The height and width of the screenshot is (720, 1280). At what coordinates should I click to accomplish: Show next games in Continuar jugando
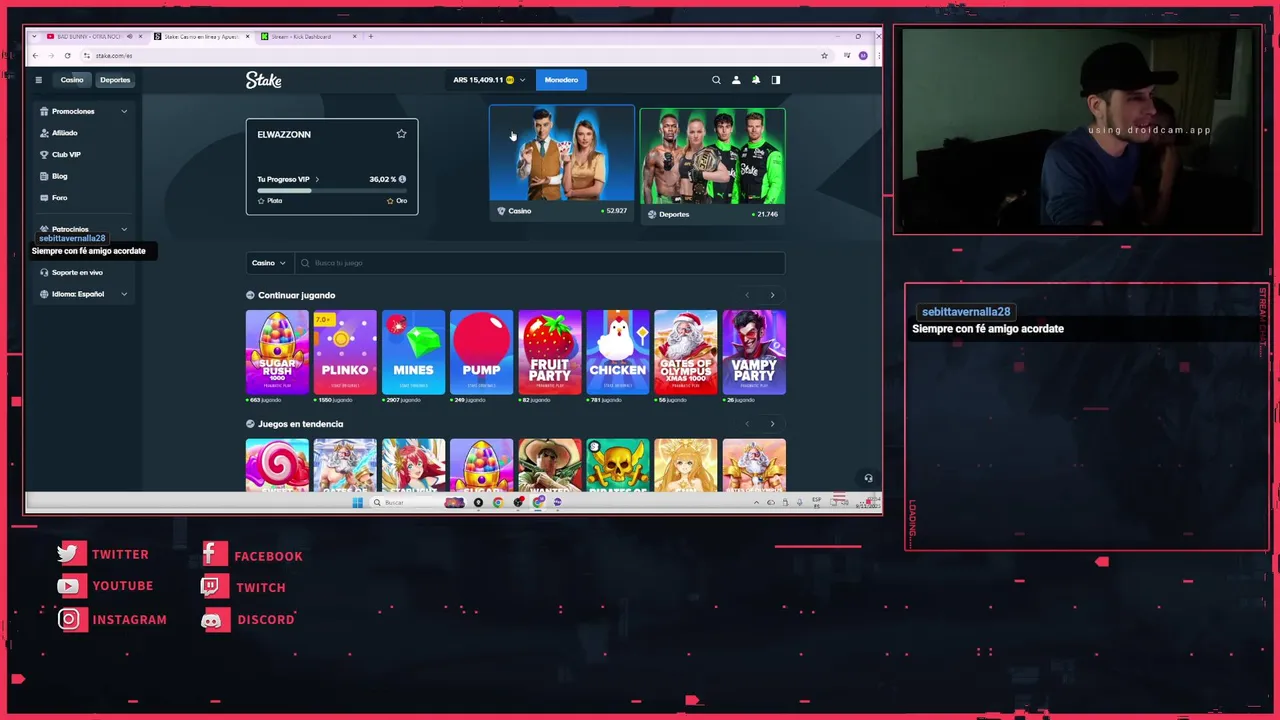772,295
